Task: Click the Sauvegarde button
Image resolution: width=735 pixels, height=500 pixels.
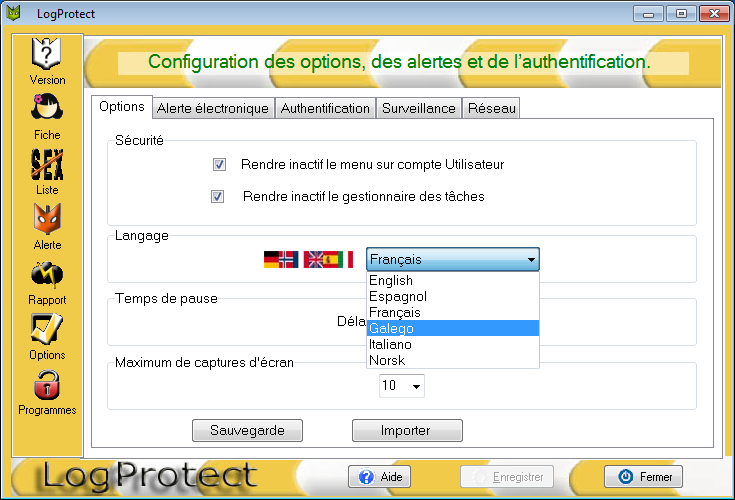Action: [248, 430]
